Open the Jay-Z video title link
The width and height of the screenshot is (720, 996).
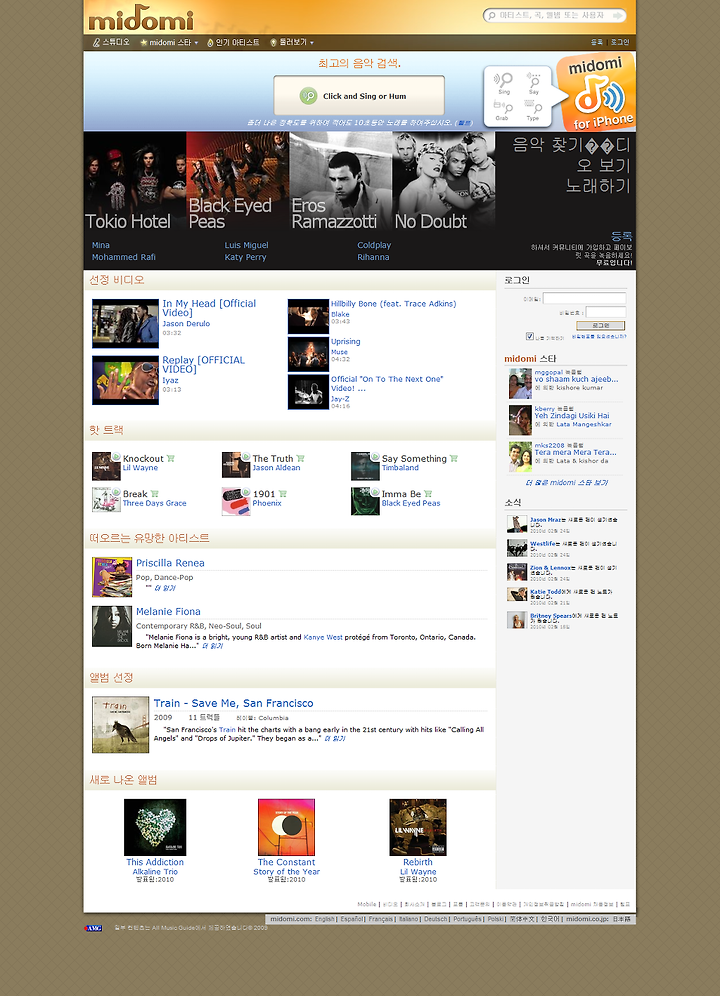[x=386, y=384]
